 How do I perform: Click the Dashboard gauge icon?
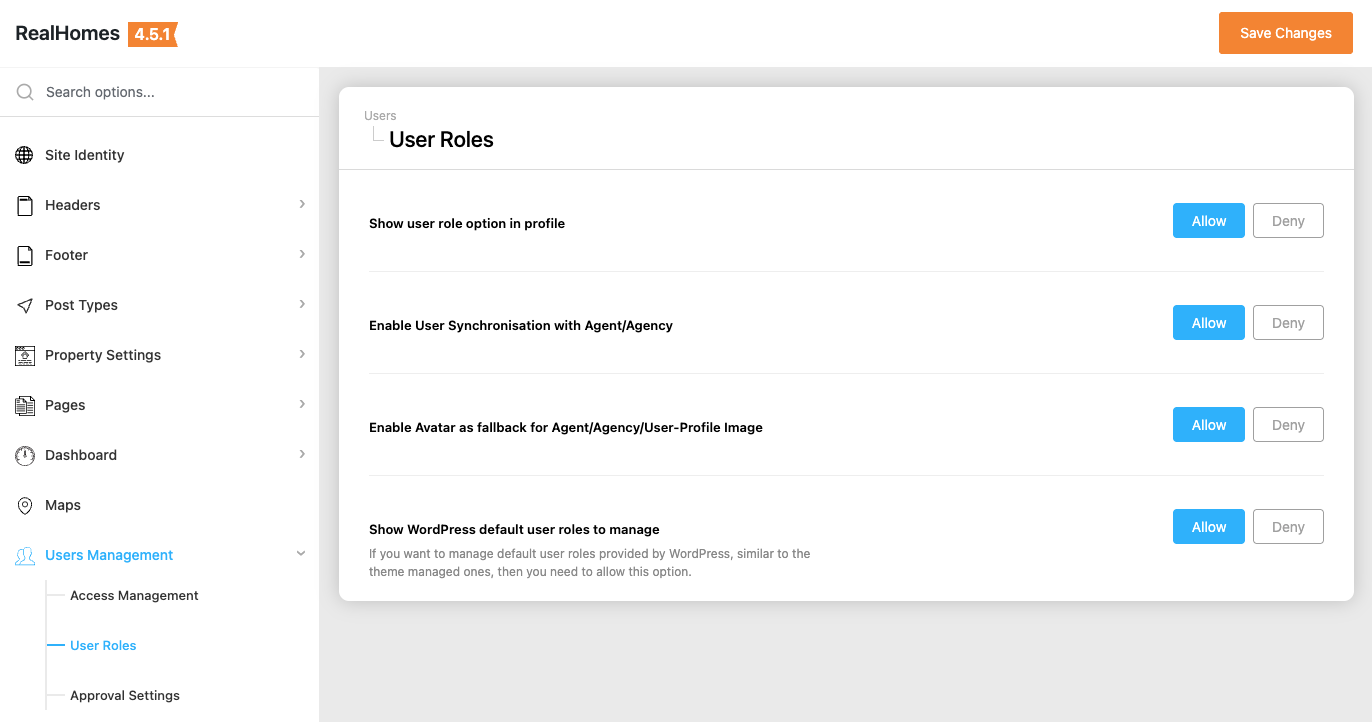pyautogui.click(x=25, y=455)
